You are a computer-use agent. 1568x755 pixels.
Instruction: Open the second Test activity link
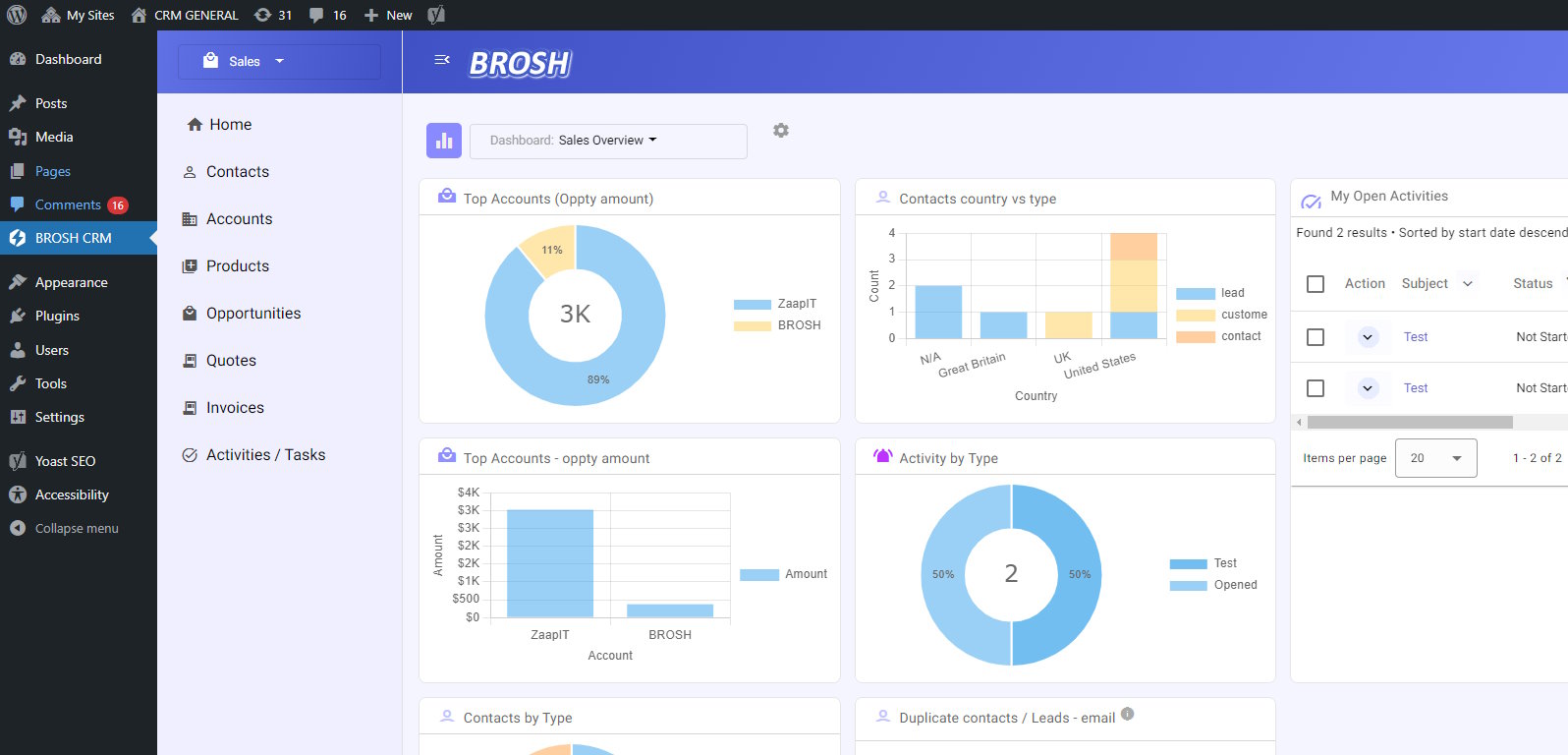1416,388
